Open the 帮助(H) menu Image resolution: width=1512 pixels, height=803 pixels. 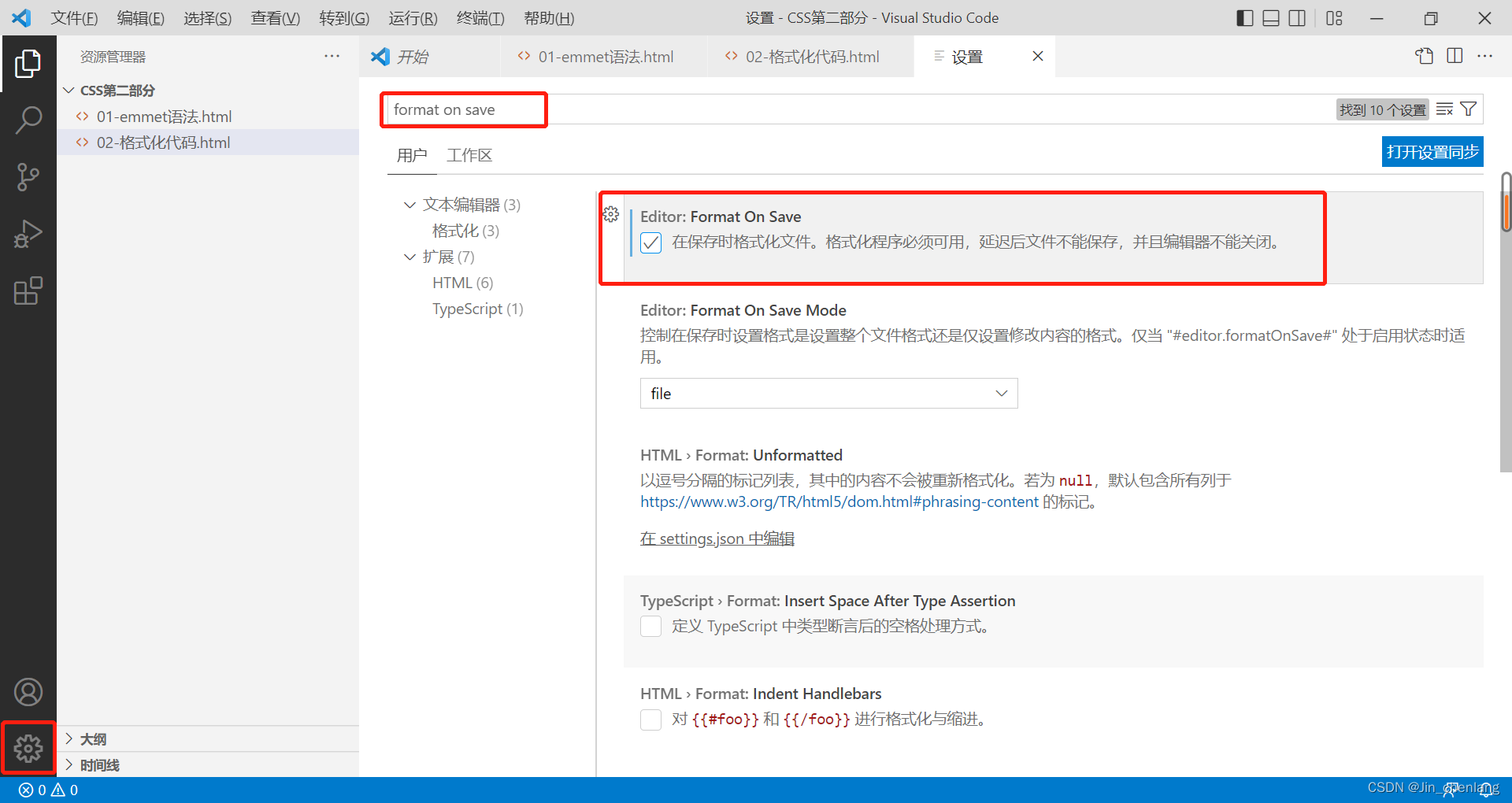pos(549,17)
